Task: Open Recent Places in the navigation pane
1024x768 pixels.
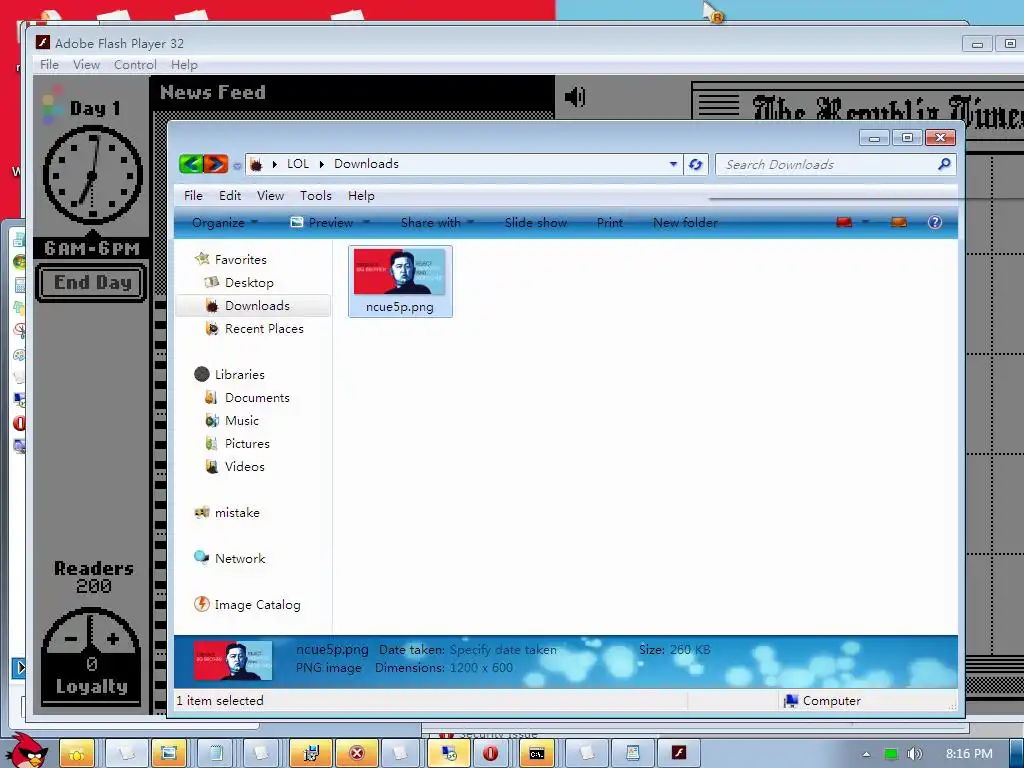Action: click(264, 328)
